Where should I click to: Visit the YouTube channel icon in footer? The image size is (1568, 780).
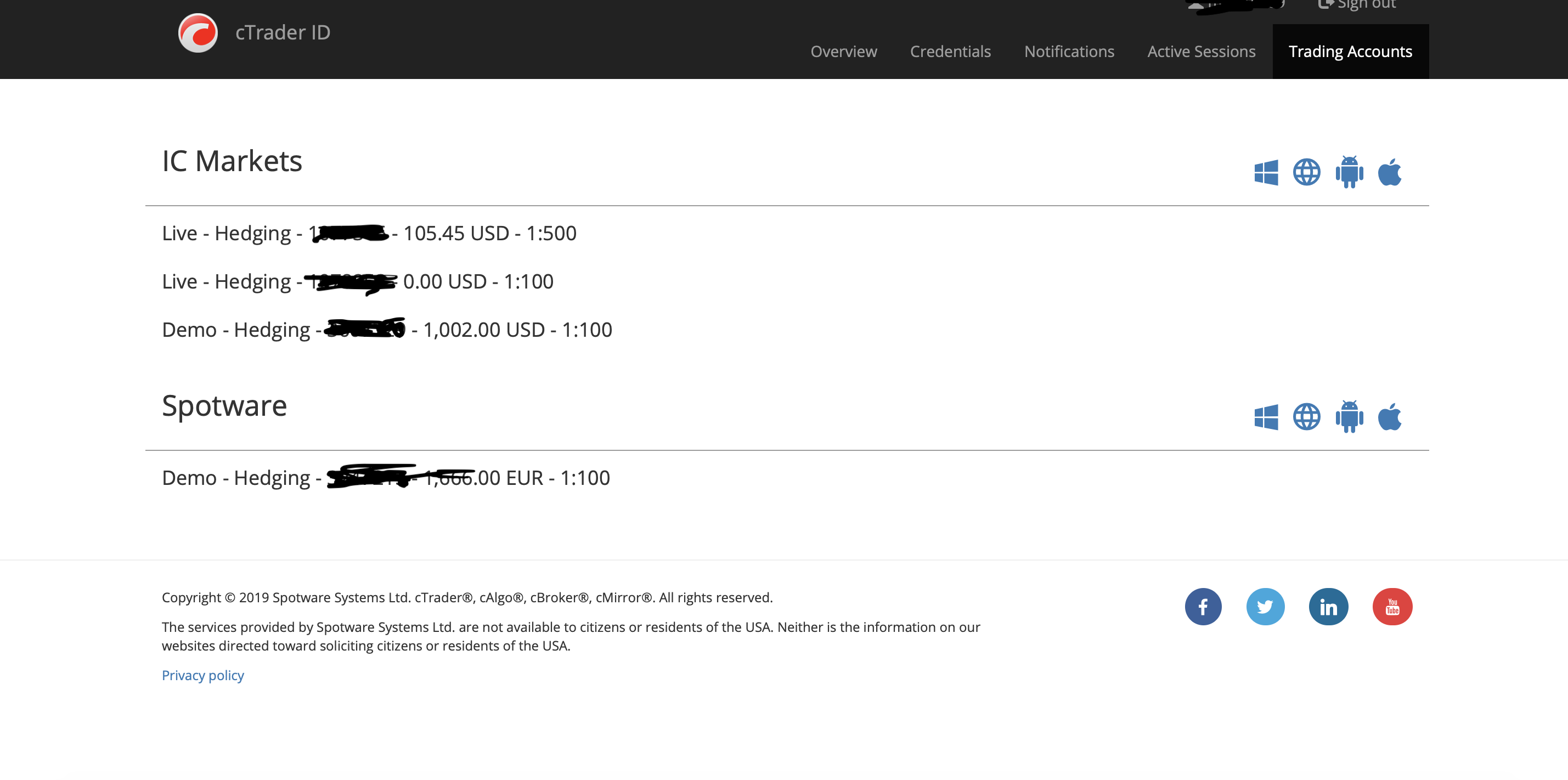pos(1392,607)
